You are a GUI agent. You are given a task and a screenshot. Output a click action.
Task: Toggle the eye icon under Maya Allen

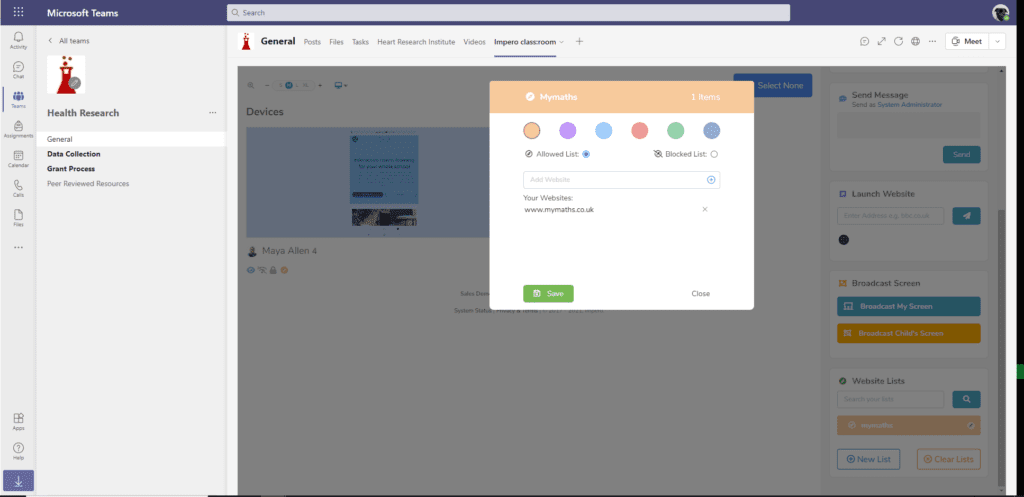tap(251, 270)
